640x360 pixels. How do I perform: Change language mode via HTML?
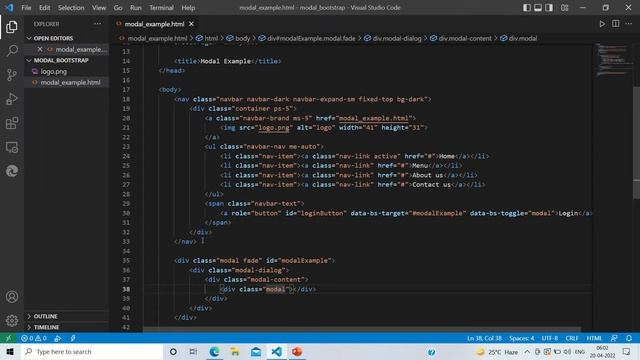594,338
